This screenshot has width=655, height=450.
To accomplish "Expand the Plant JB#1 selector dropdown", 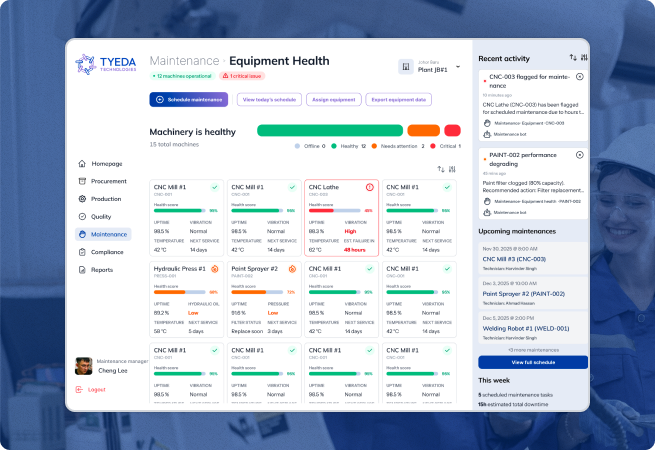I will [x=457, y=67].
